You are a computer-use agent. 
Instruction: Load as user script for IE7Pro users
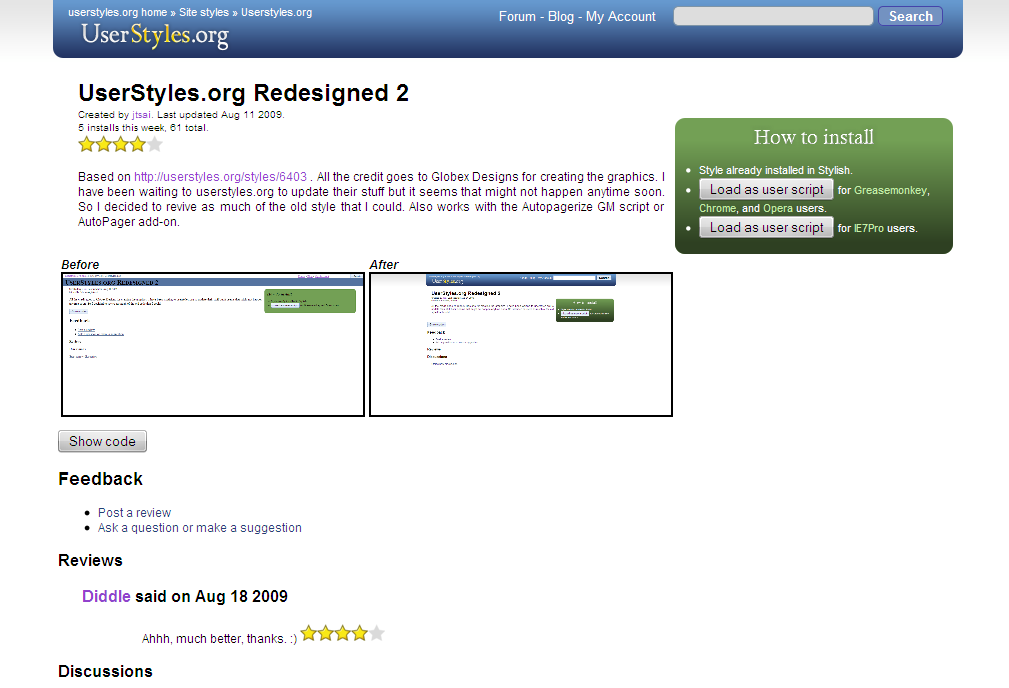(x=766, y=227)
